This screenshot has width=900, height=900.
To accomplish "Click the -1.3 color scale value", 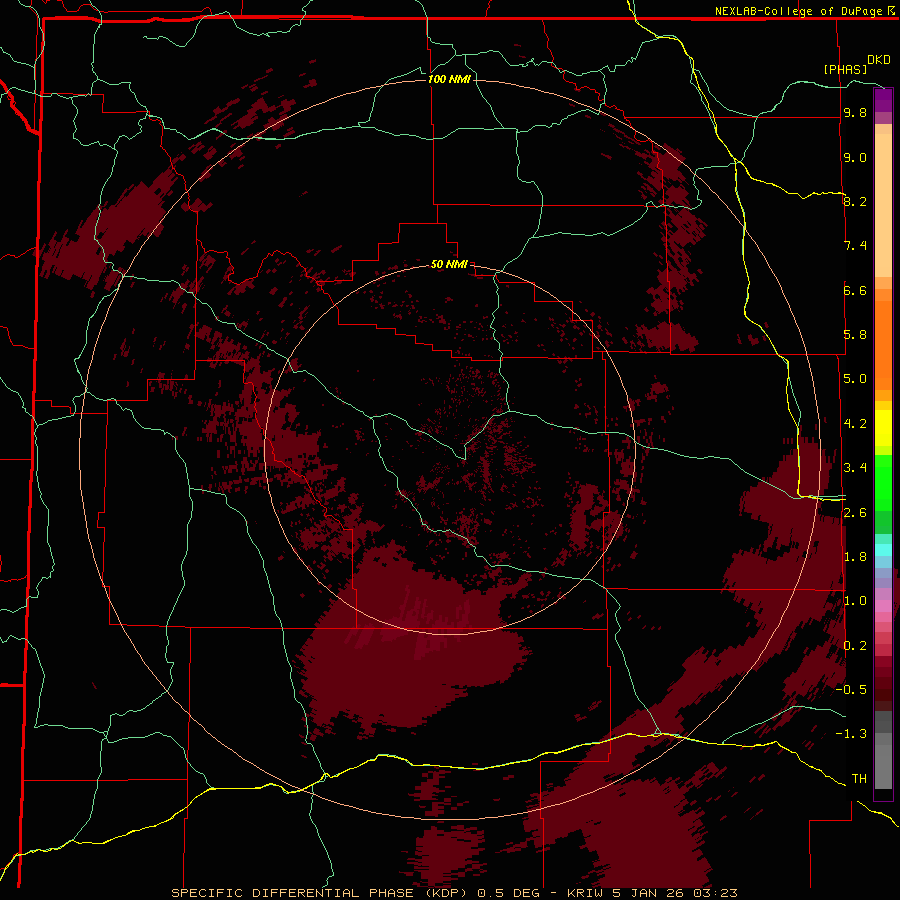I will tap(851, 734).
